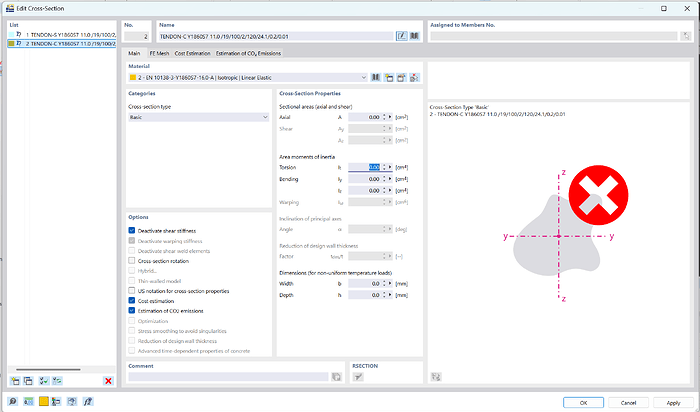Click the RSECTION launch icon
This screenshot has width=700, height=412.
click(358, 377)
